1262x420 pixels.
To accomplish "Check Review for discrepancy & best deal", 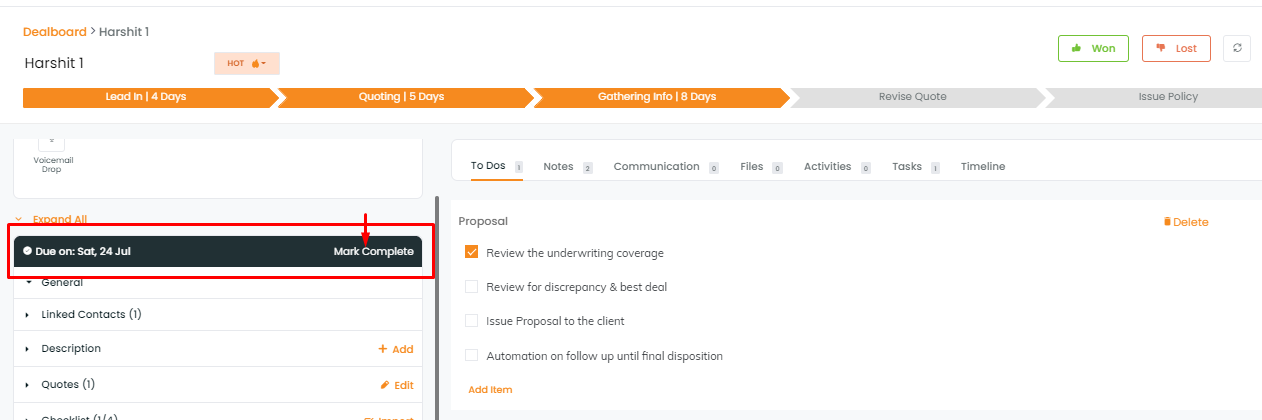I will [472, 287].
